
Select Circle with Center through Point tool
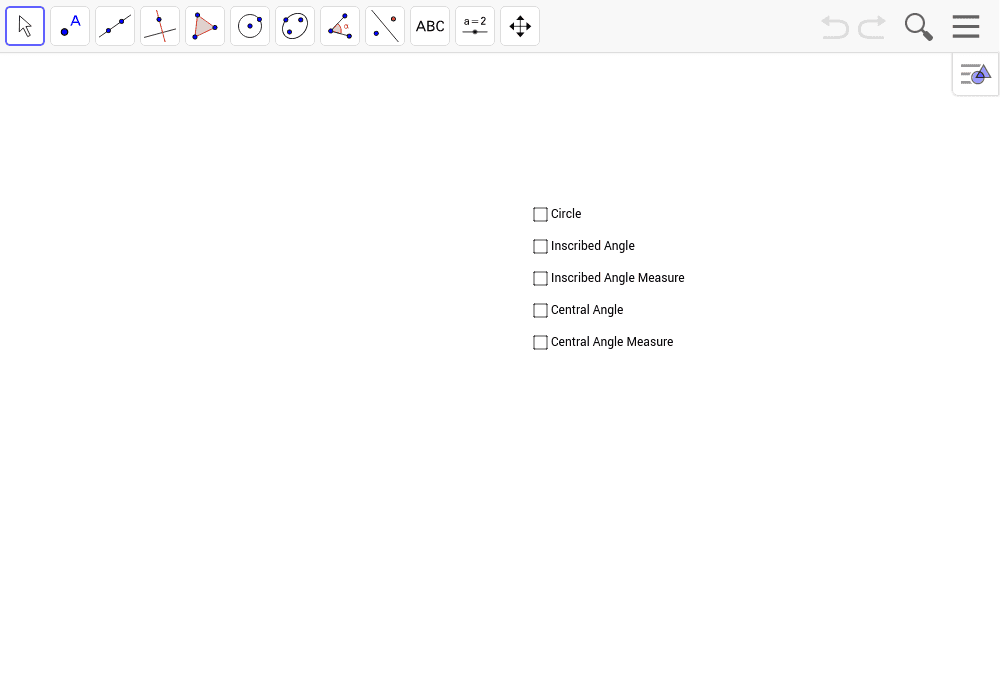[250, 26]
